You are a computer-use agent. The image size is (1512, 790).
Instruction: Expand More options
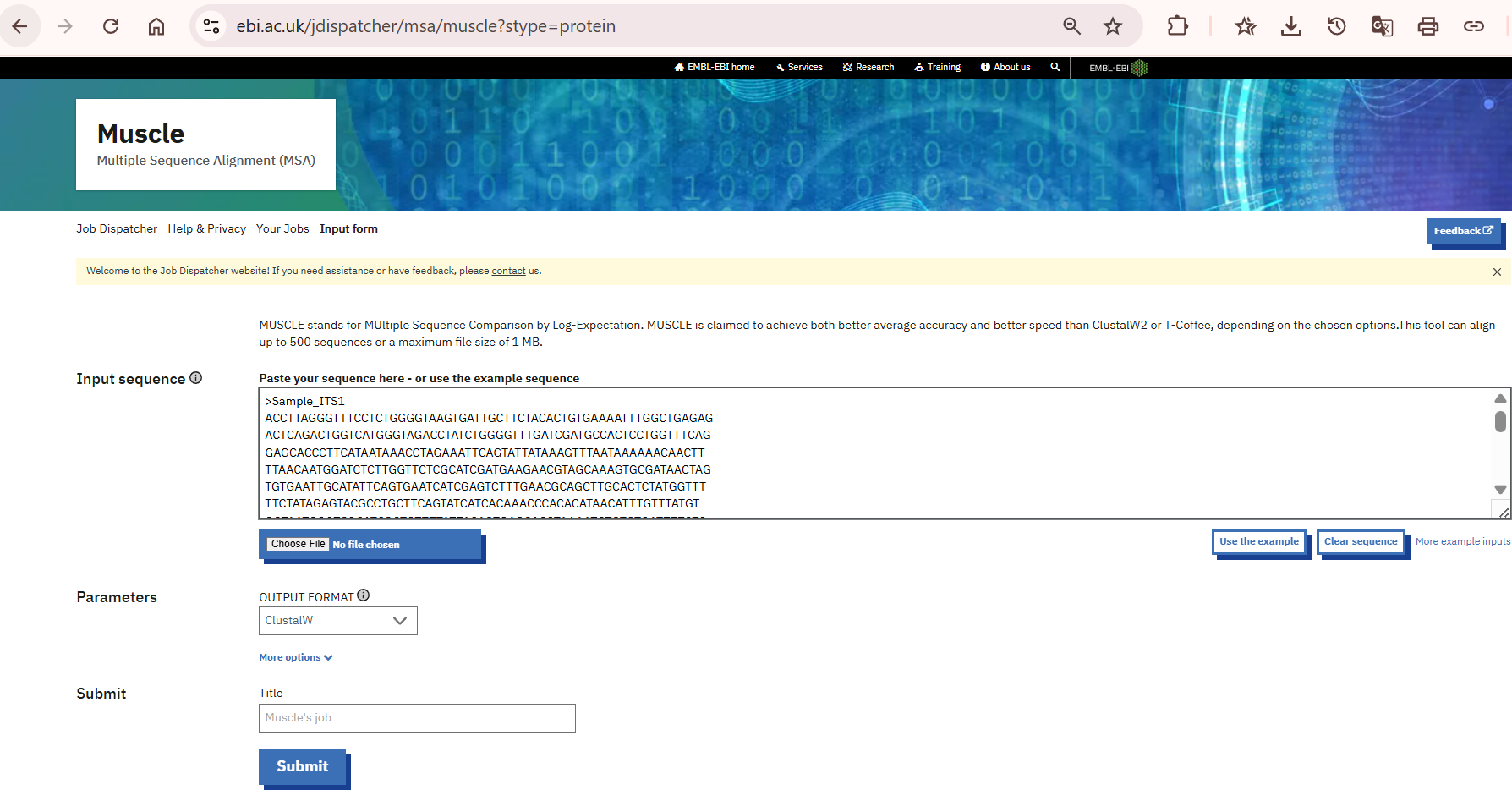point(296,657)
